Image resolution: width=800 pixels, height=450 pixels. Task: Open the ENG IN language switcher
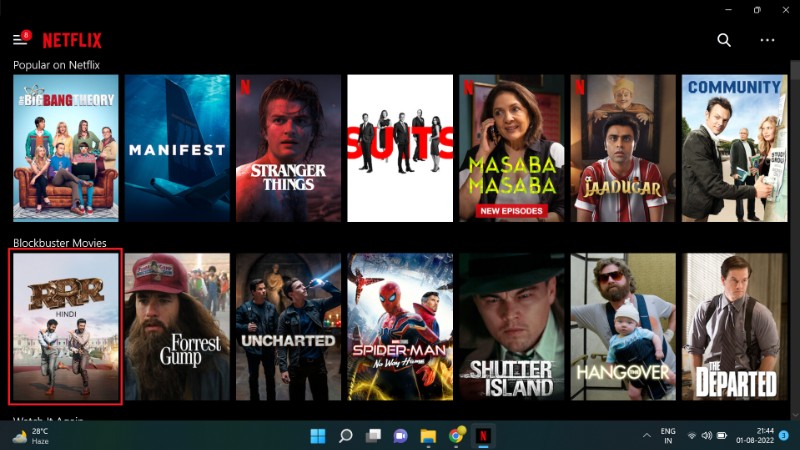[x=668, y=436]
